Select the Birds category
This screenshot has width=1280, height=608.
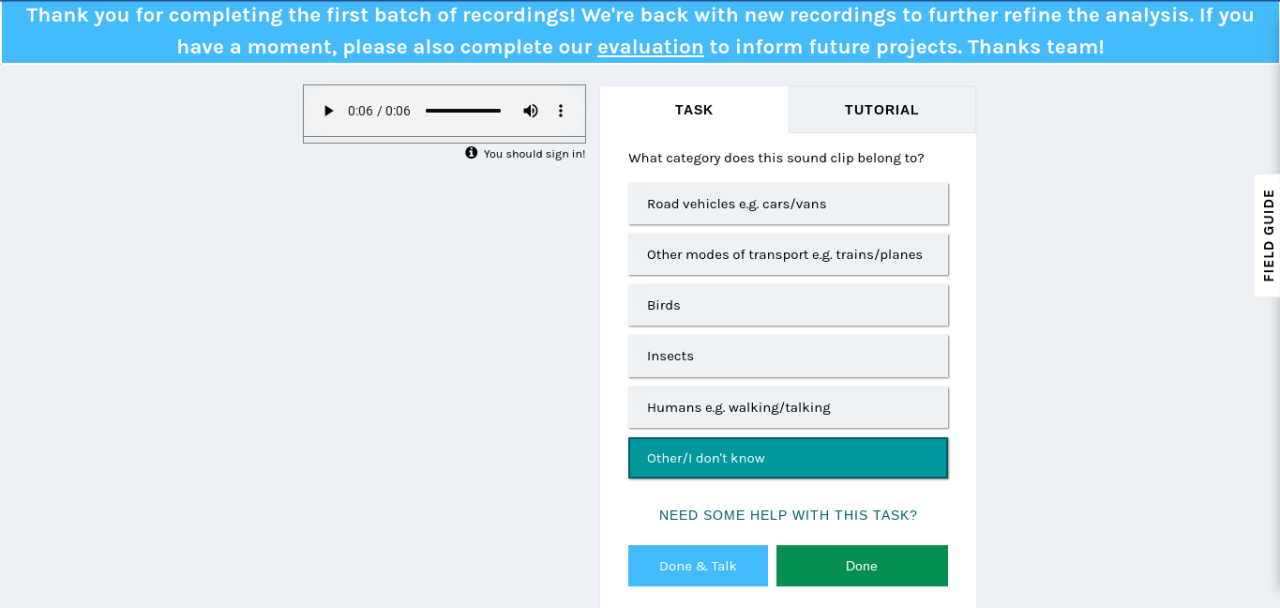(x=788, y=305)
